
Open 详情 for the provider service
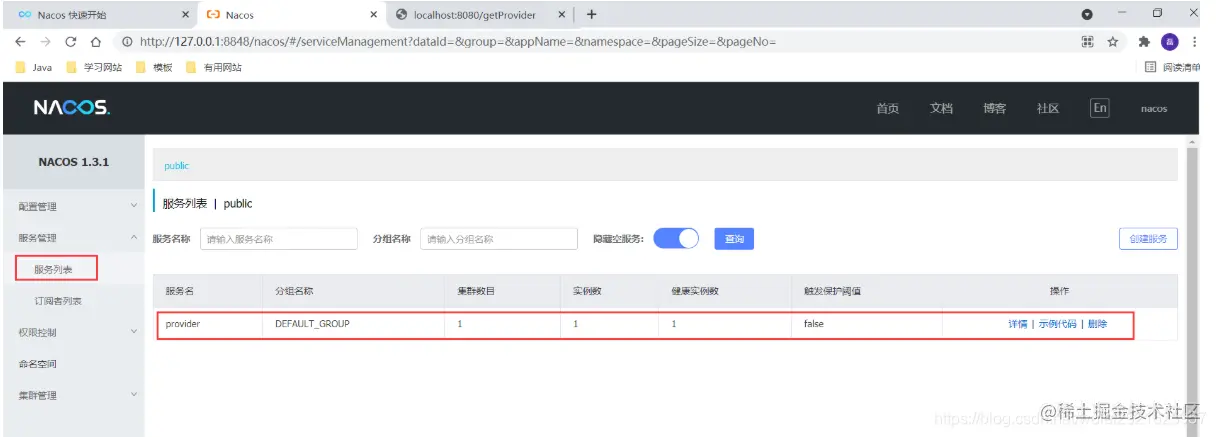[x=1017, y=324]
